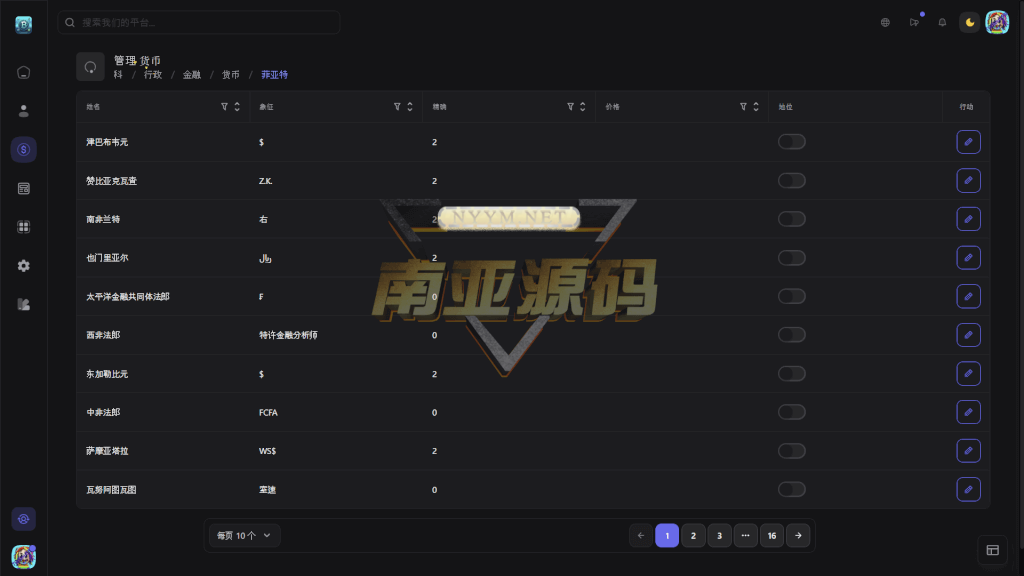Open the users icon in sidebar

(24, 111)
